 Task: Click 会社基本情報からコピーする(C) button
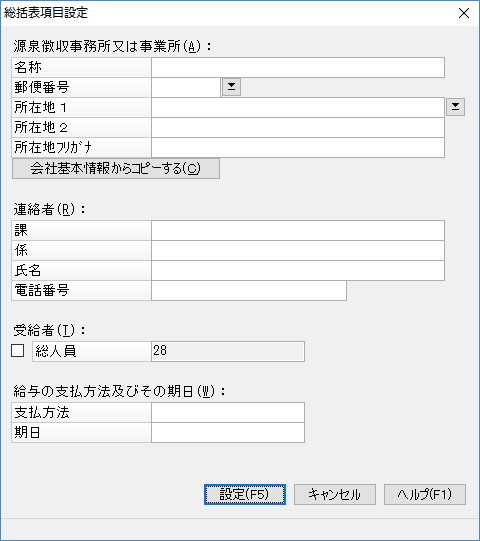click(x=116, y=168)
